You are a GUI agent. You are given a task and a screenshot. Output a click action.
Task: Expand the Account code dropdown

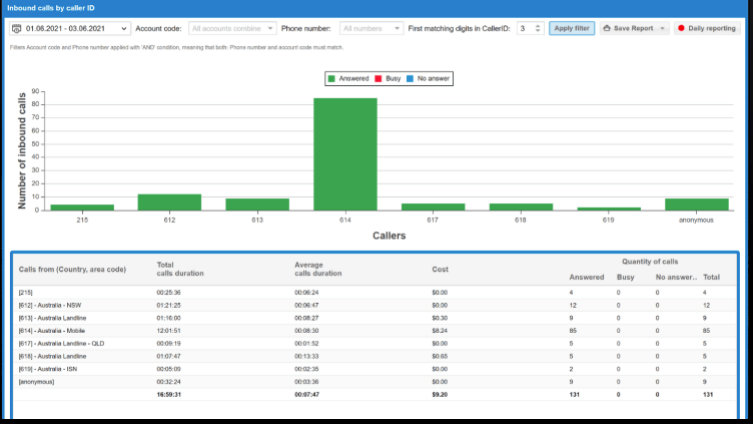[x=270, y=29]
